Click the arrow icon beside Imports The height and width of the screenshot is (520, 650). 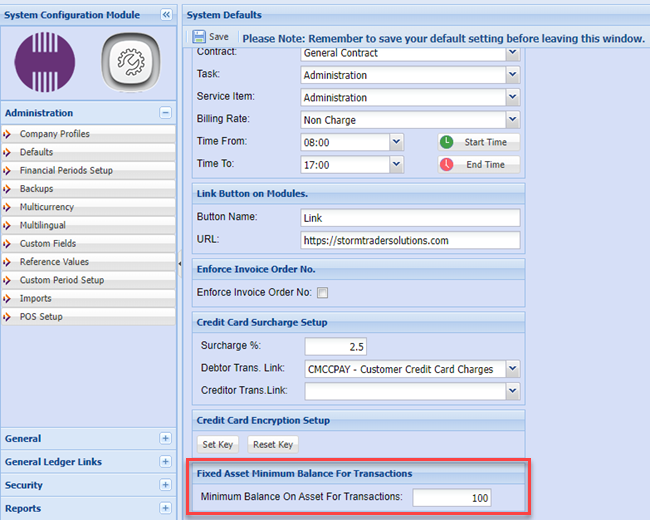[7, 298]
